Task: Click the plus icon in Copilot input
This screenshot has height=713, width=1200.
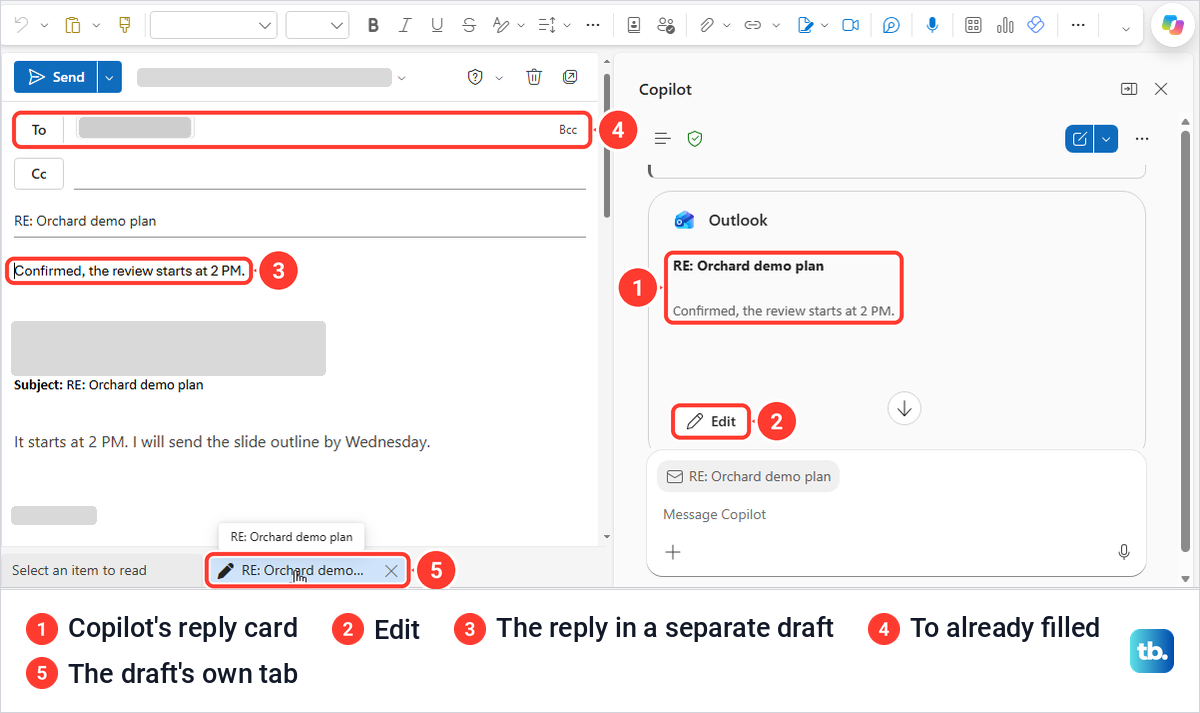Action: 673,552
